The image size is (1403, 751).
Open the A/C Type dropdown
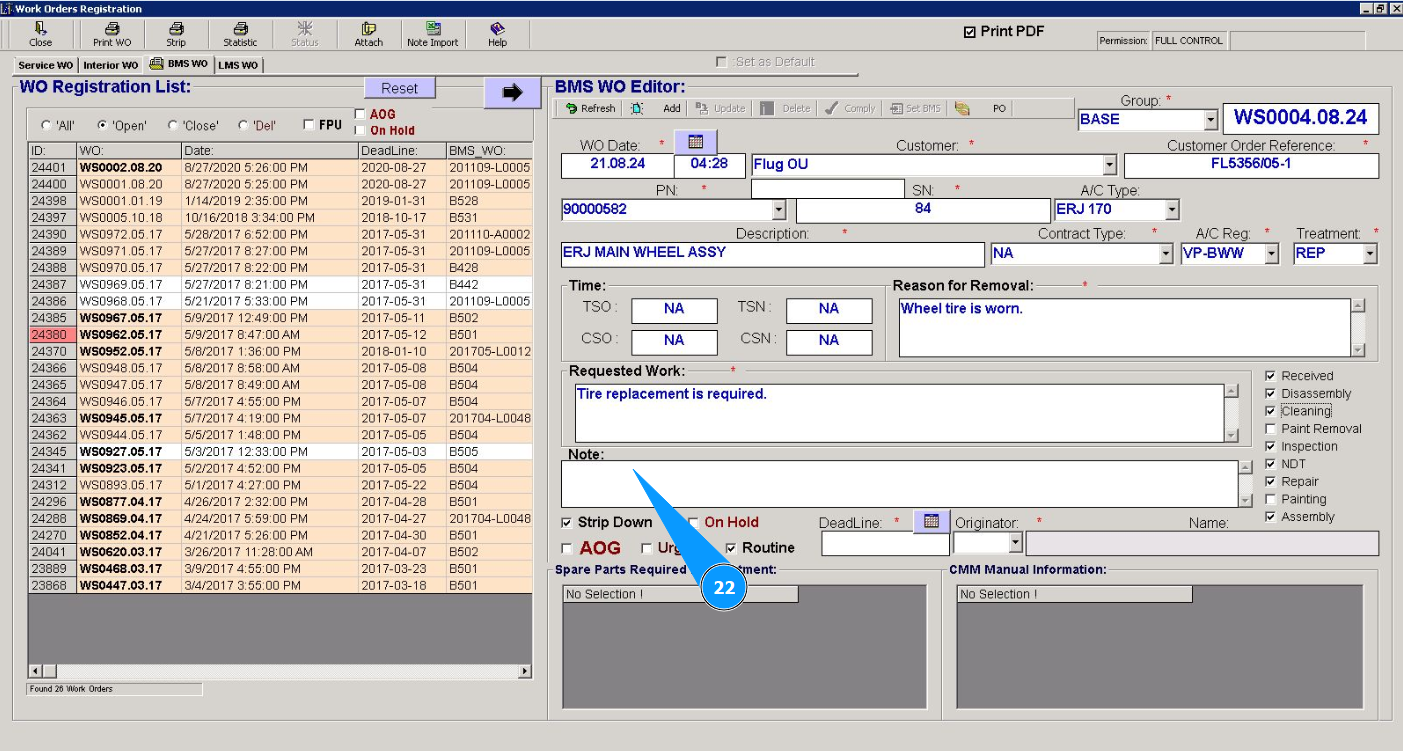(1172, 210)
